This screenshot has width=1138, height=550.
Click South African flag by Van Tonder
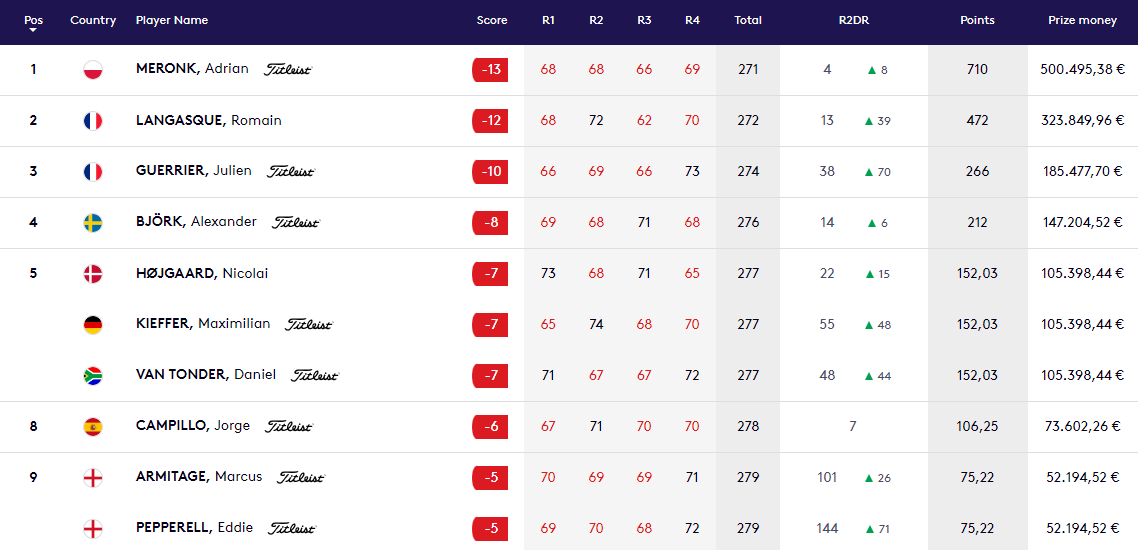[x=93, y=376]
